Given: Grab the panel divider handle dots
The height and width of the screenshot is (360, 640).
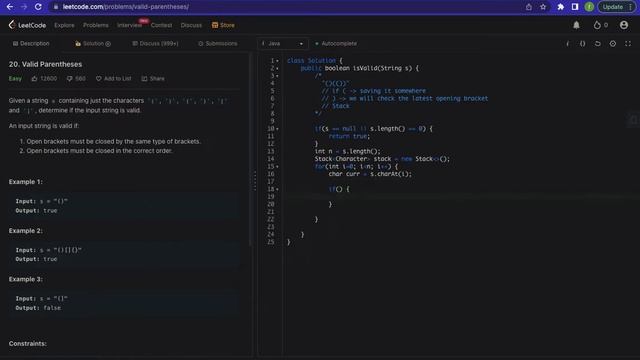Looking at the screenshot, I should pos(255,181).
